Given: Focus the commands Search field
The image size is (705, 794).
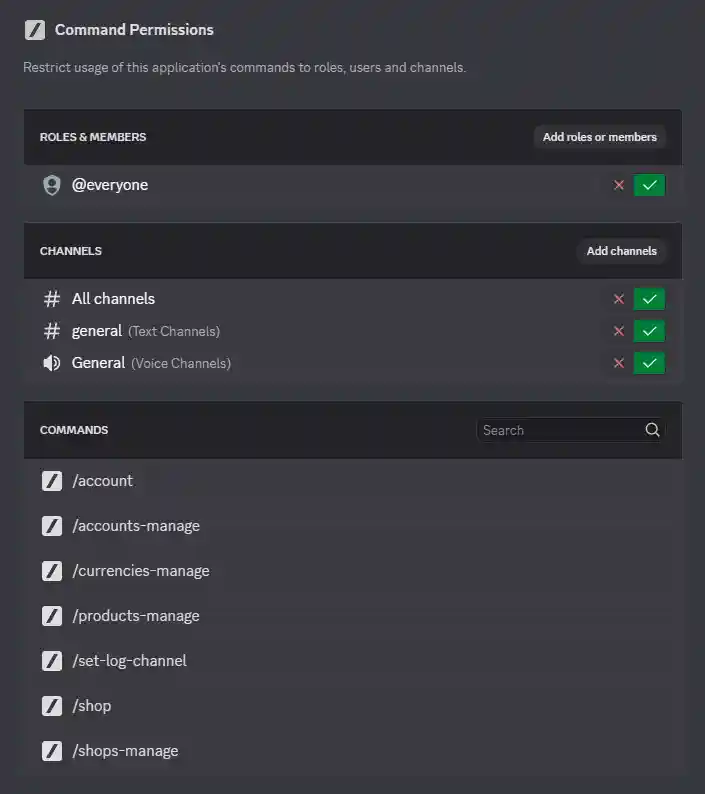Looking at the screenshot, I should (x=558, y=430).
